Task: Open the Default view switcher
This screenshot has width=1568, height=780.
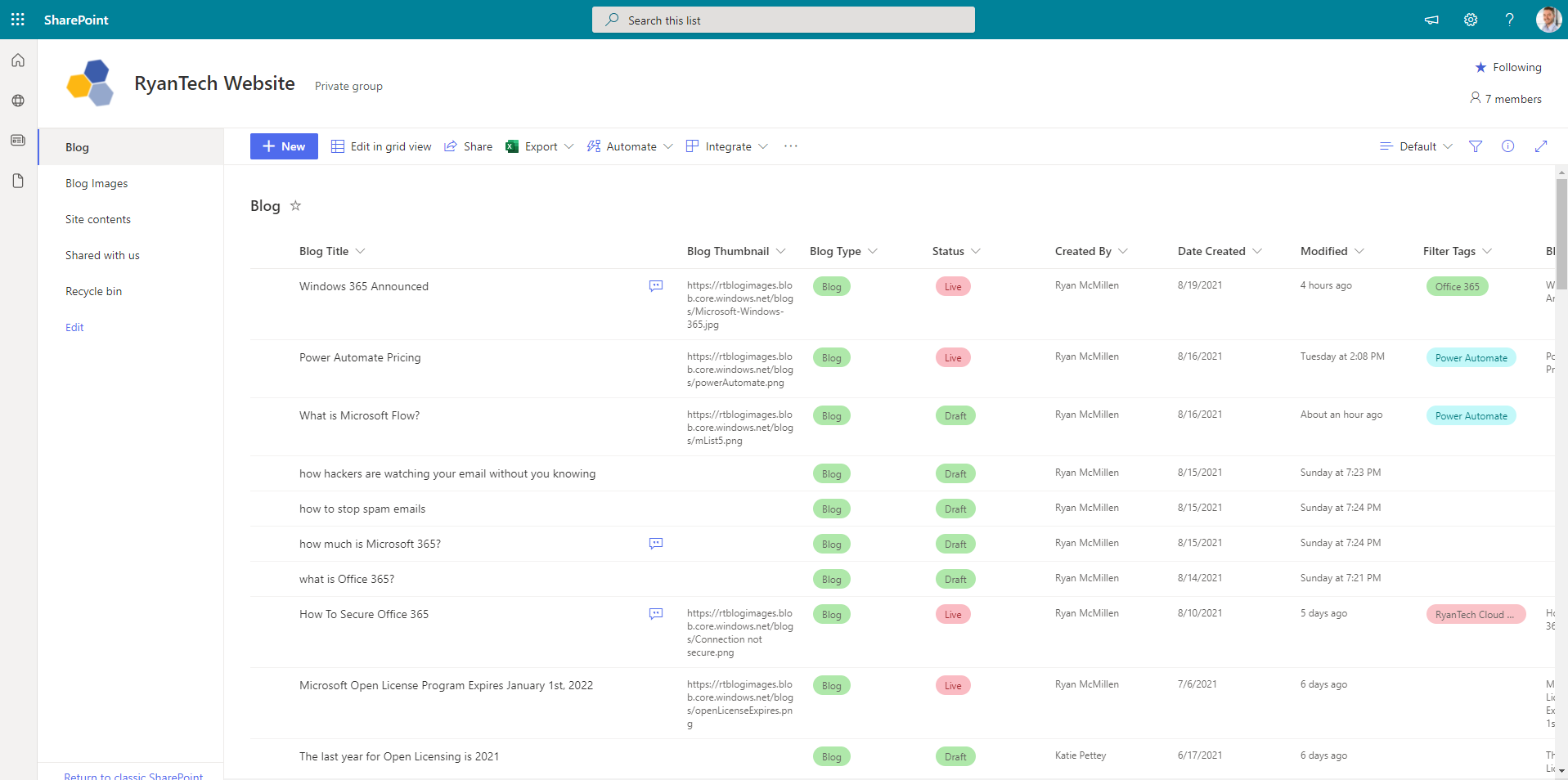Action: point(1416,146)
